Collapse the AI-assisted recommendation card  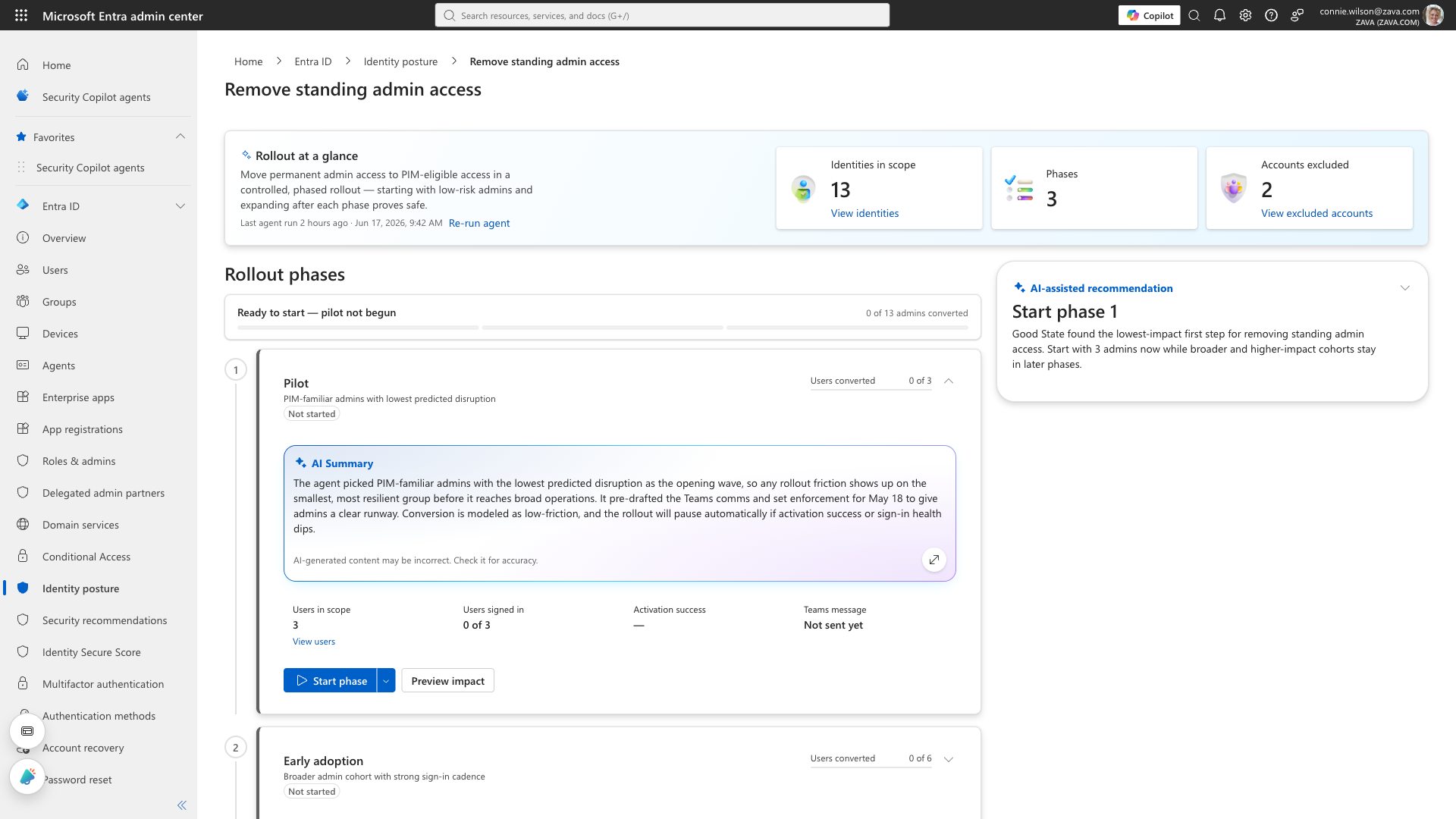[x=1404, y=288]
